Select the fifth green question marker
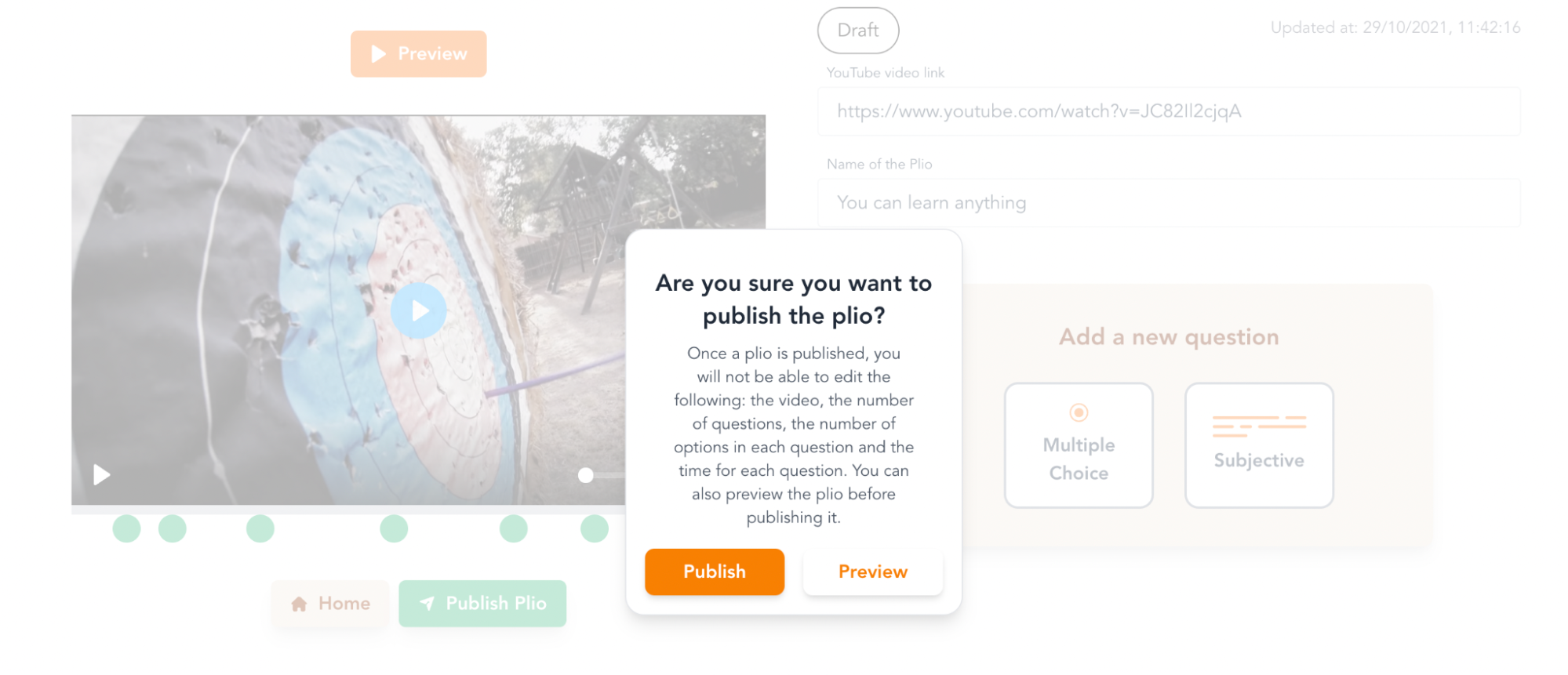The width and height of the screenshot is (1568, 675). click(x=514, y=528)
